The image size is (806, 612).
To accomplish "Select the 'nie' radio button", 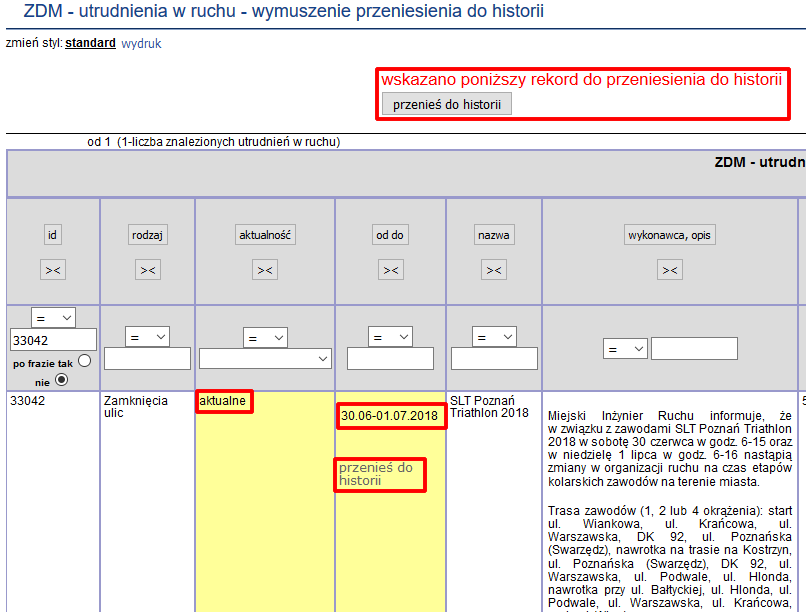I will coord(62,380).
